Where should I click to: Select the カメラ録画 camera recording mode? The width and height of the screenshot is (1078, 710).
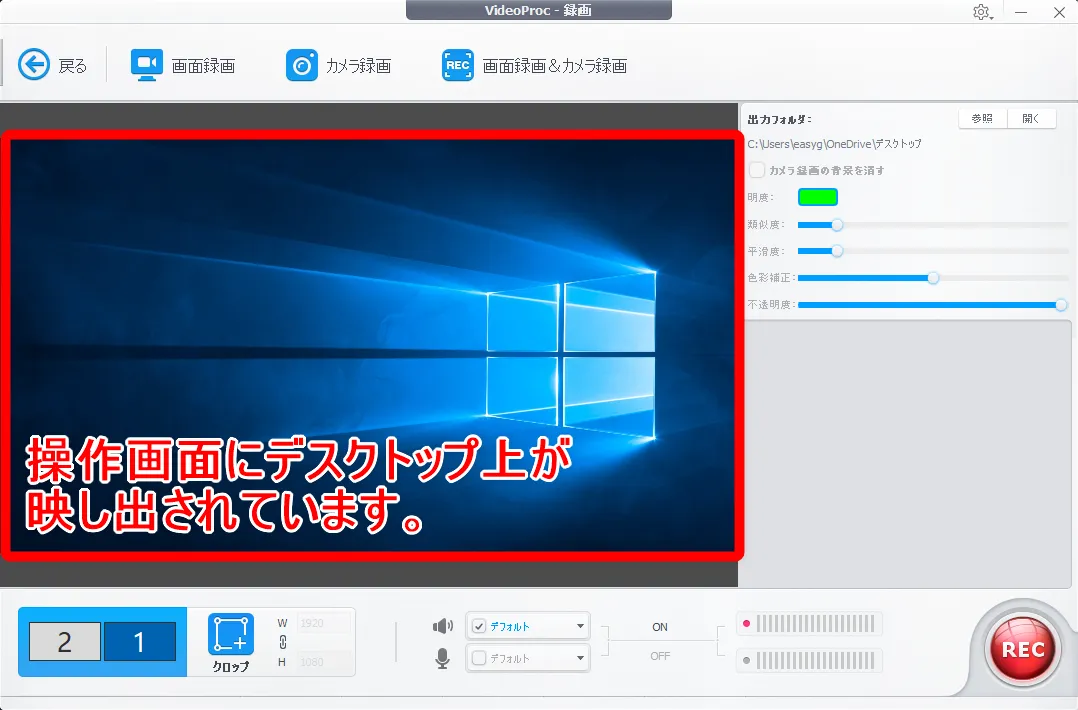click(338, 65)
